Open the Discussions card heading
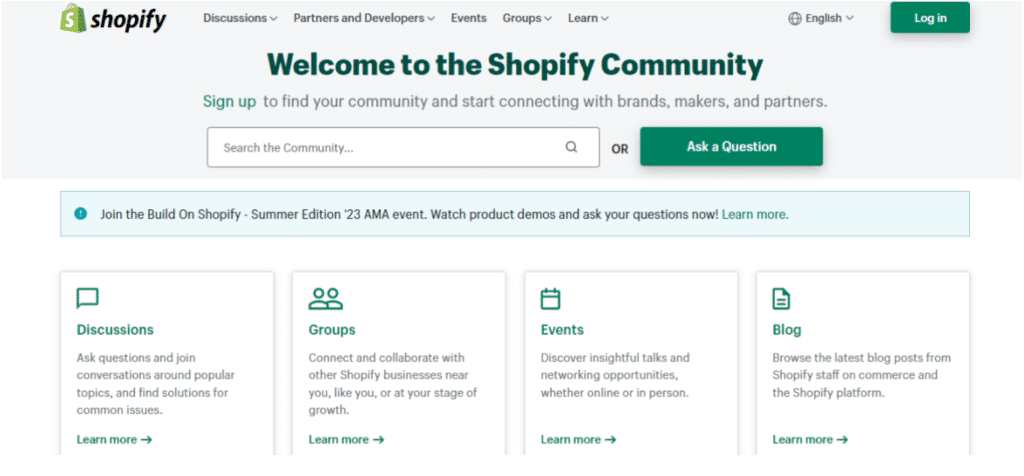1024x476 pixels. tap(115, 330)
